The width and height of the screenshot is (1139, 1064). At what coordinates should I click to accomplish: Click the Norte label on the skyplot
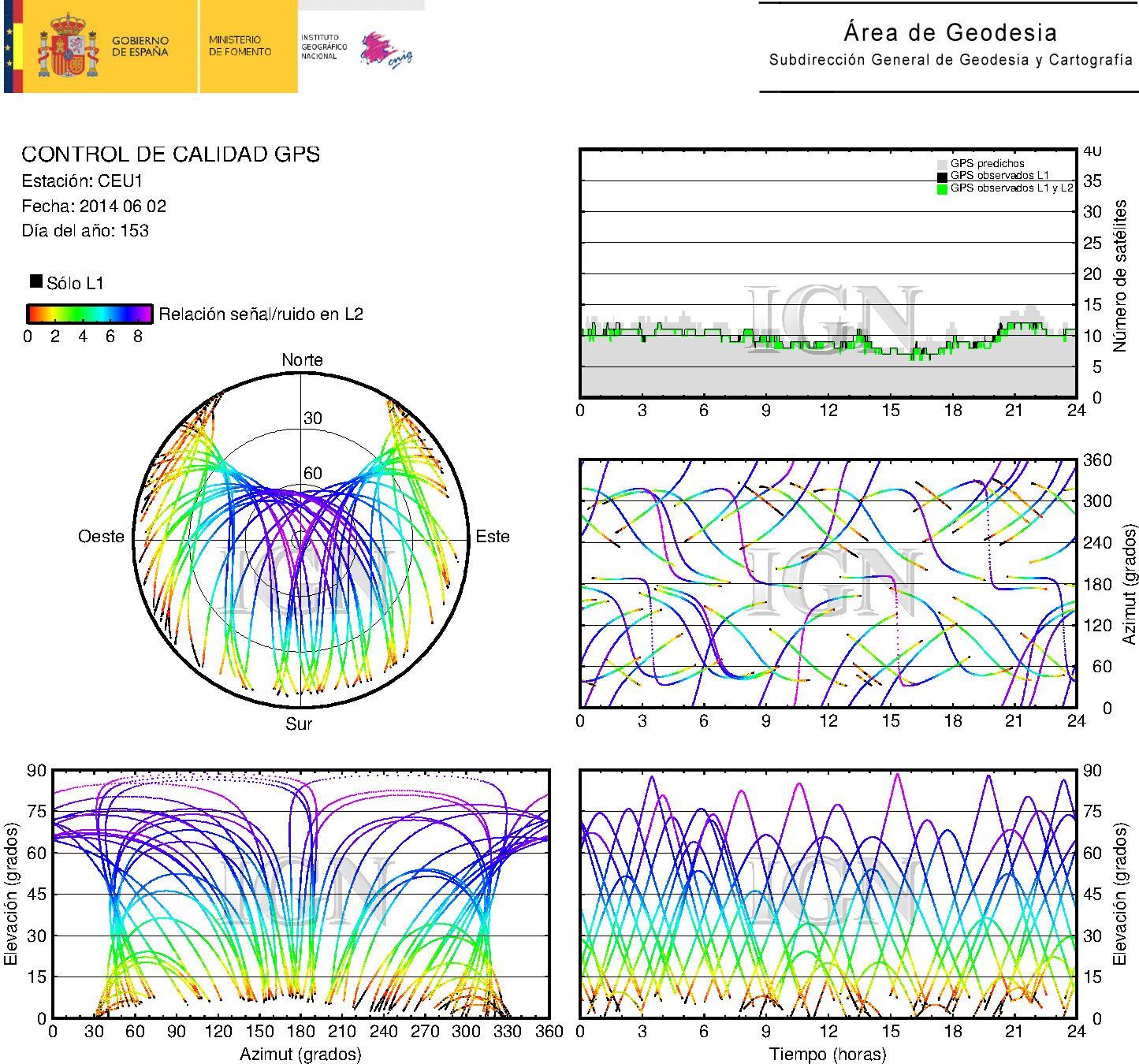pyautogui.click(x=302, y=360)
